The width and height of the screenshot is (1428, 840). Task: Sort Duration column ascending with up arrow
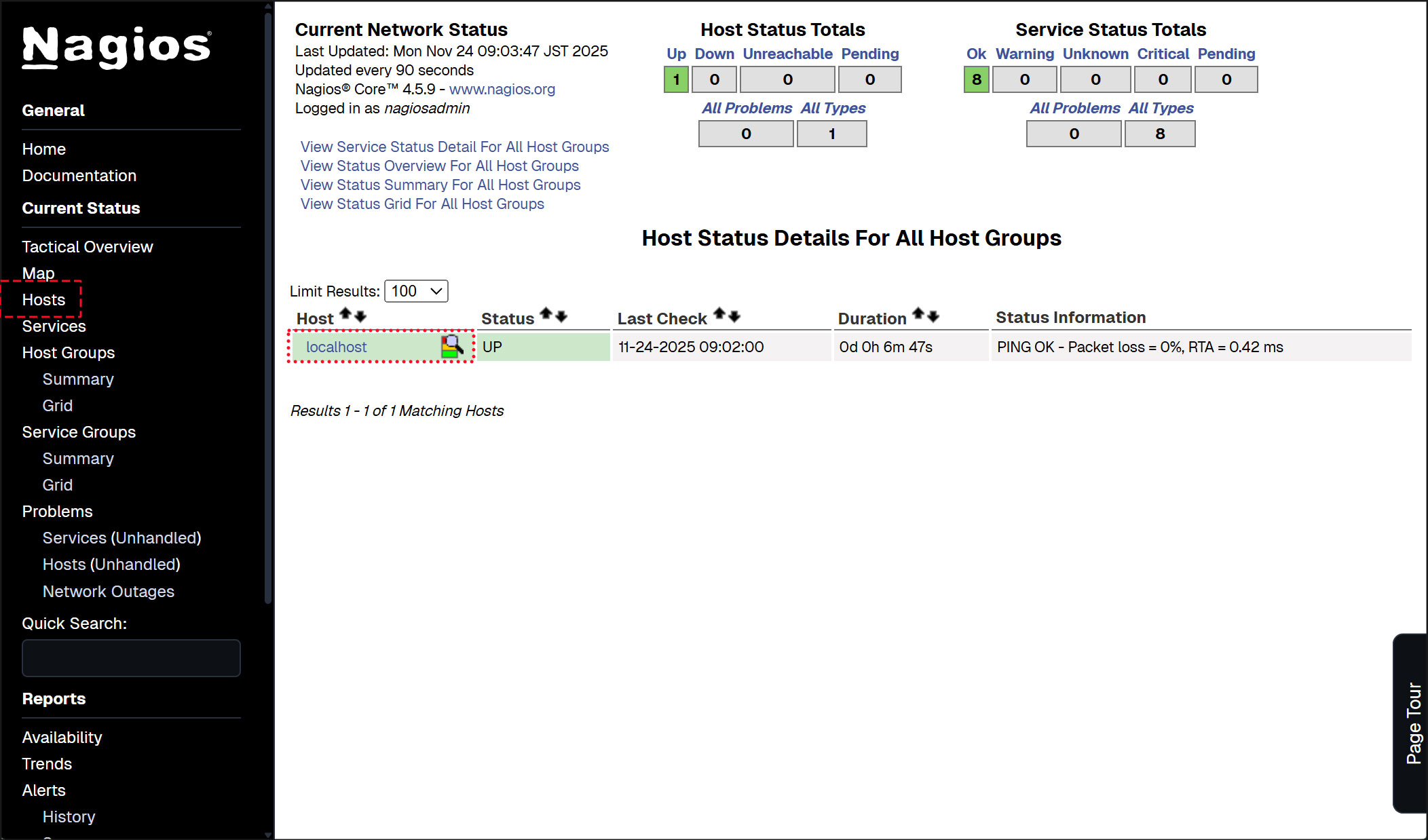pyautogui.click(x=918, y=313)
